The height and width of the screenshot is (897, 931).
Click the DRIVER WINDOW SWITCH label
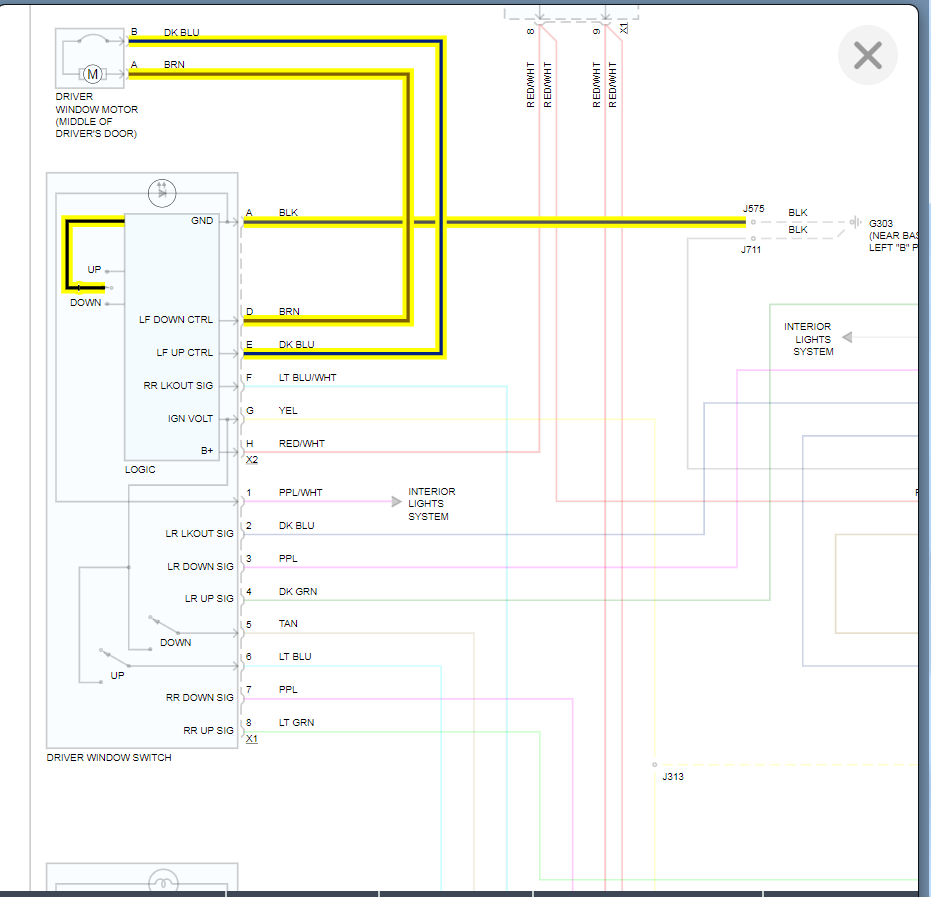109,757
